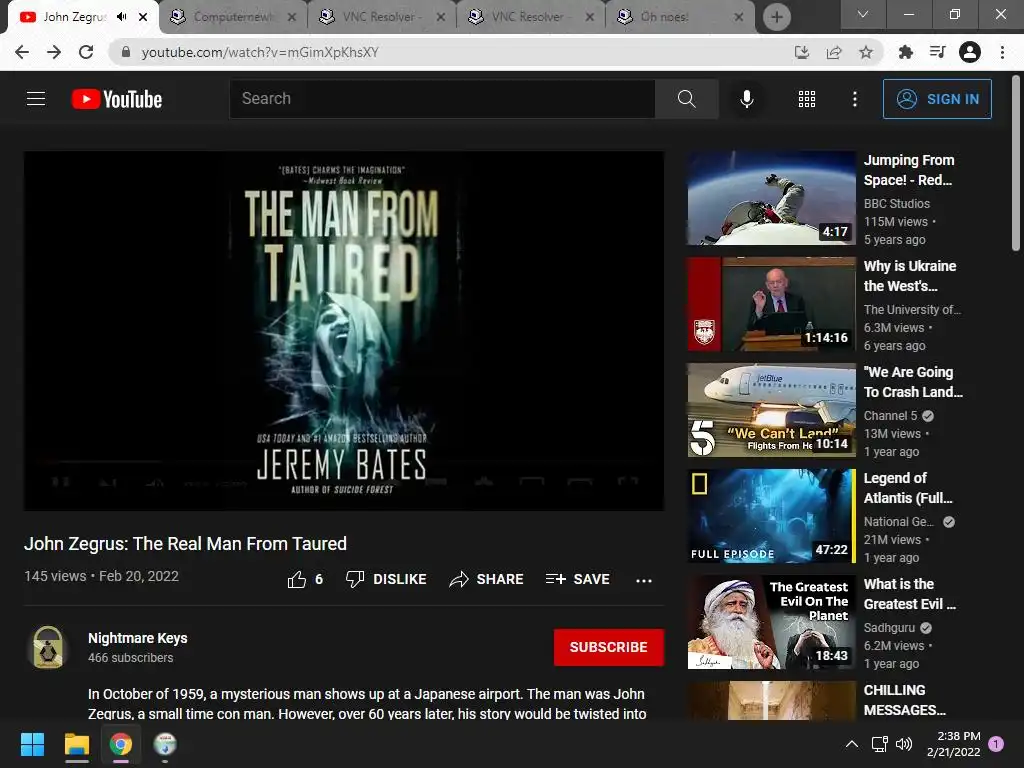Open Chrome extensions puzzle icon
Image resolution: width=1024 pixels, height=768 pixels.
[x=905, y=52]
